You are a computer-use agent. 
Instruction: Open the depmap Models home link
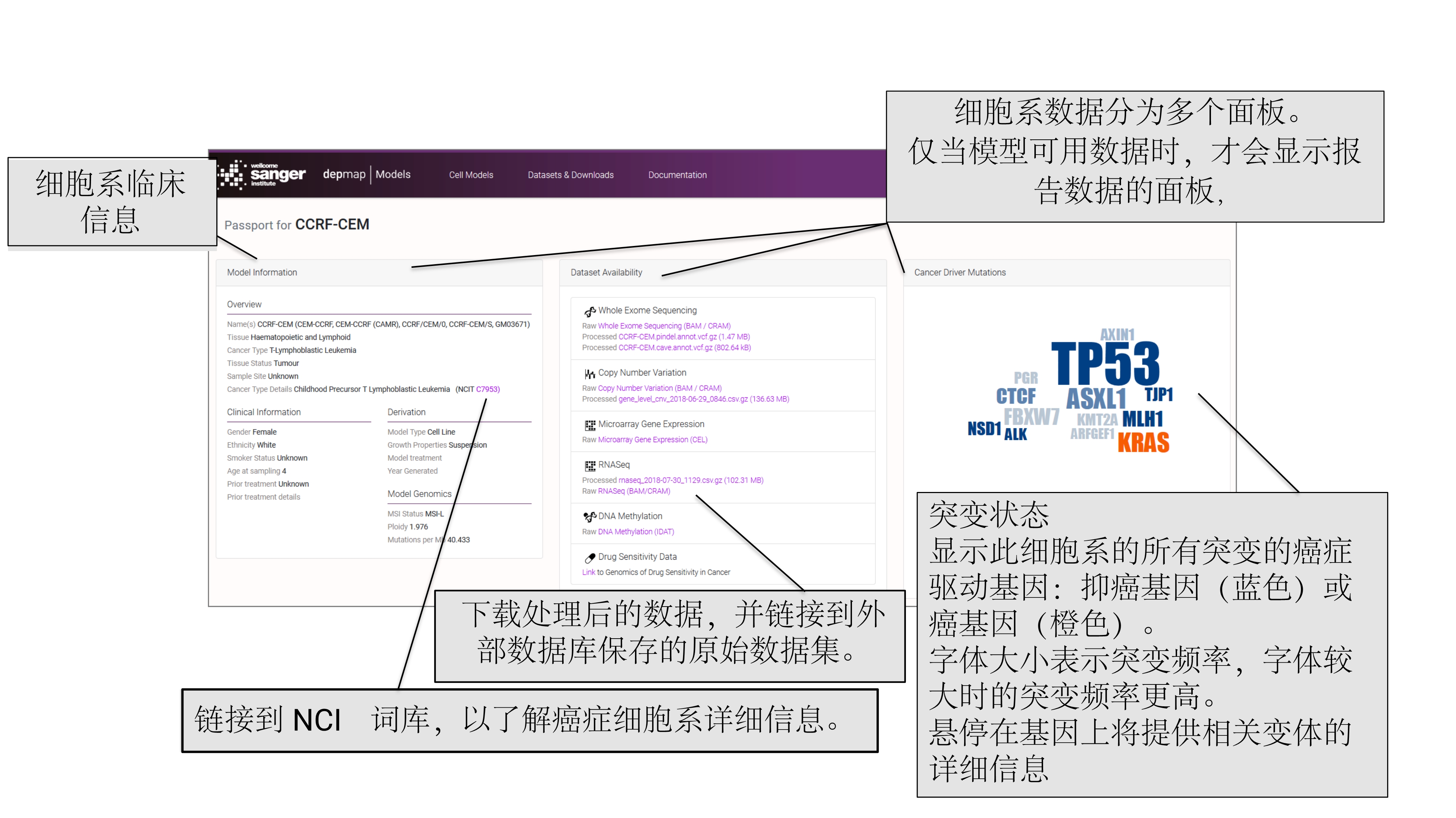(x=366, y=175)
